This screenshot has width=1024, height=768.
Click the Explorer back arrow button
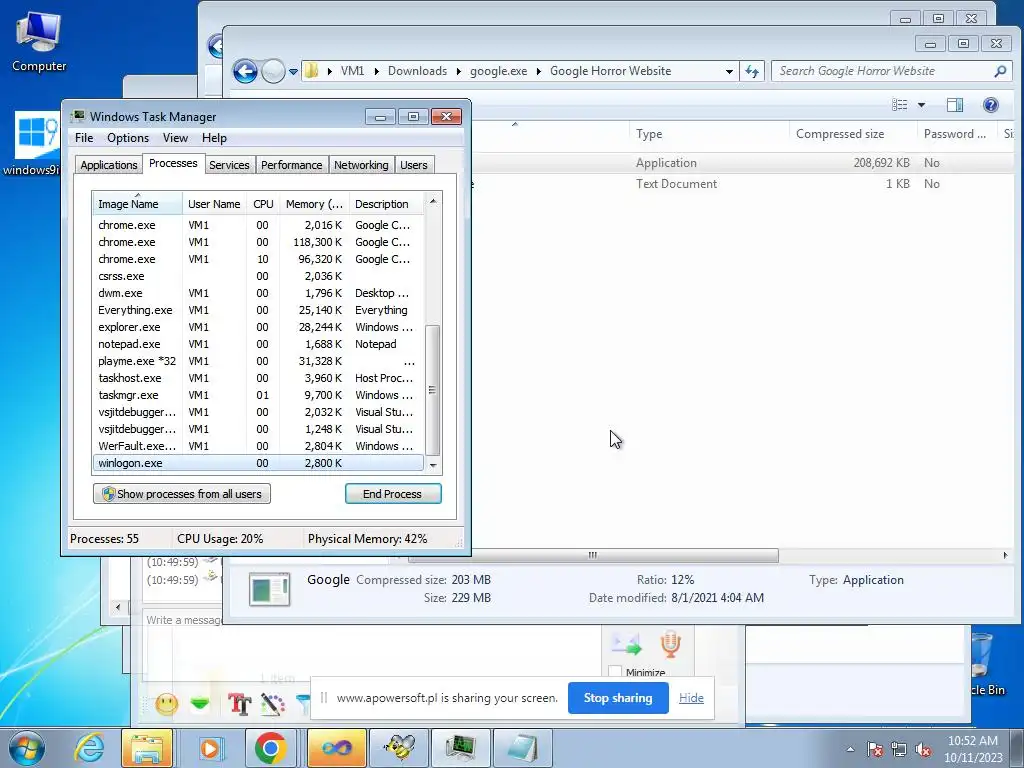246,71
